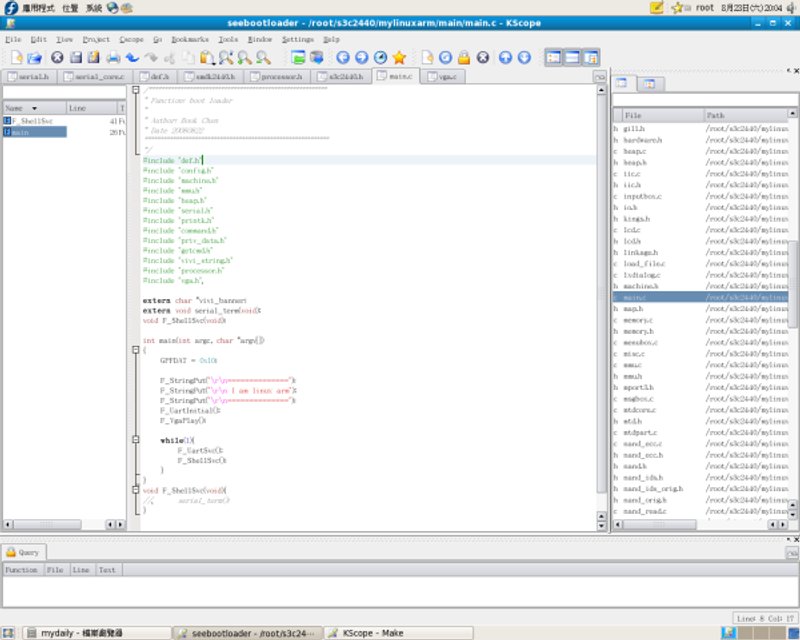Click the tag list search input field
This screenshot has height=640, width=800.
64,92
